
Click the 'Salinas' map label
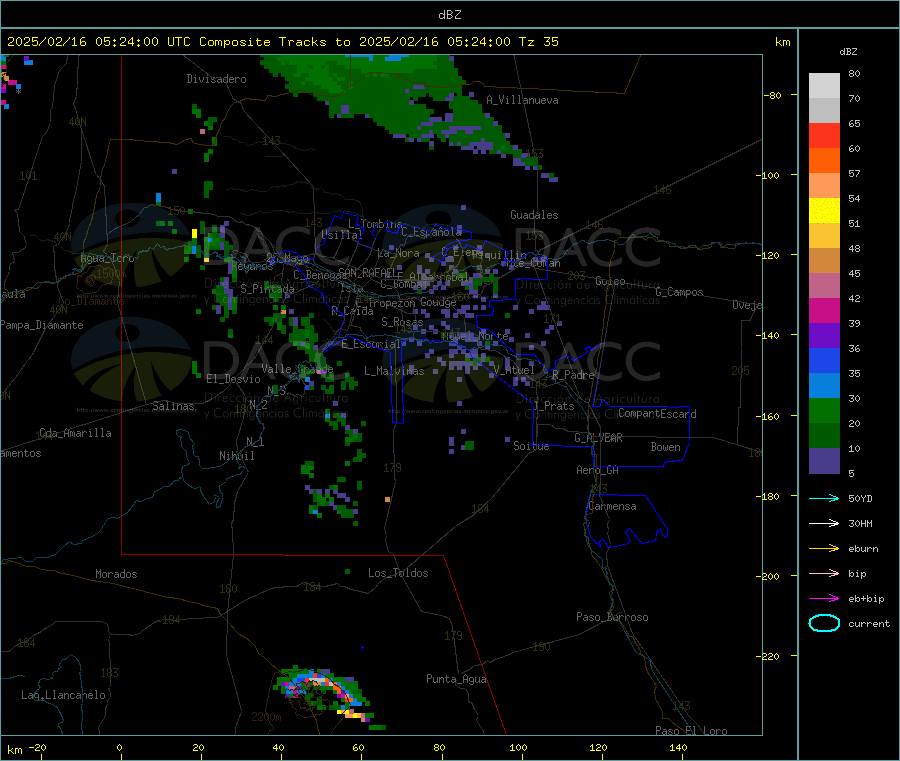click(173, 406)
